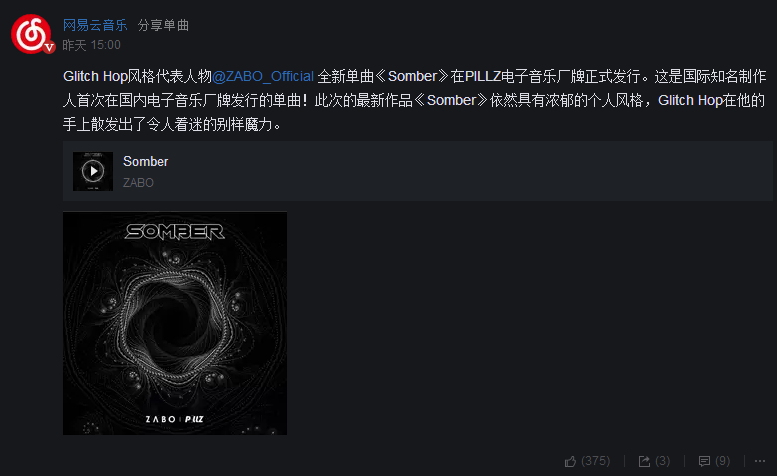This screenshot has width=777, height=476.
Task: Click empty area of Somber song card
Action: click(446, 171)
